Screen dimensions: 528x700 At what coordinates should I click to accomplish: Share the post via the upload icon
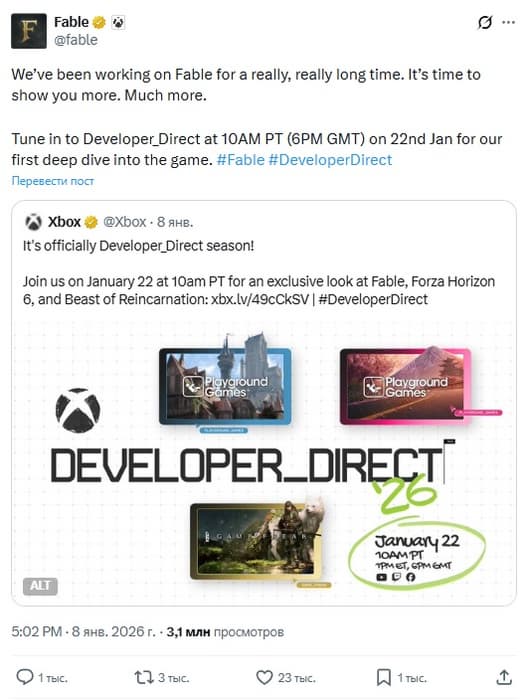(504, 677)
